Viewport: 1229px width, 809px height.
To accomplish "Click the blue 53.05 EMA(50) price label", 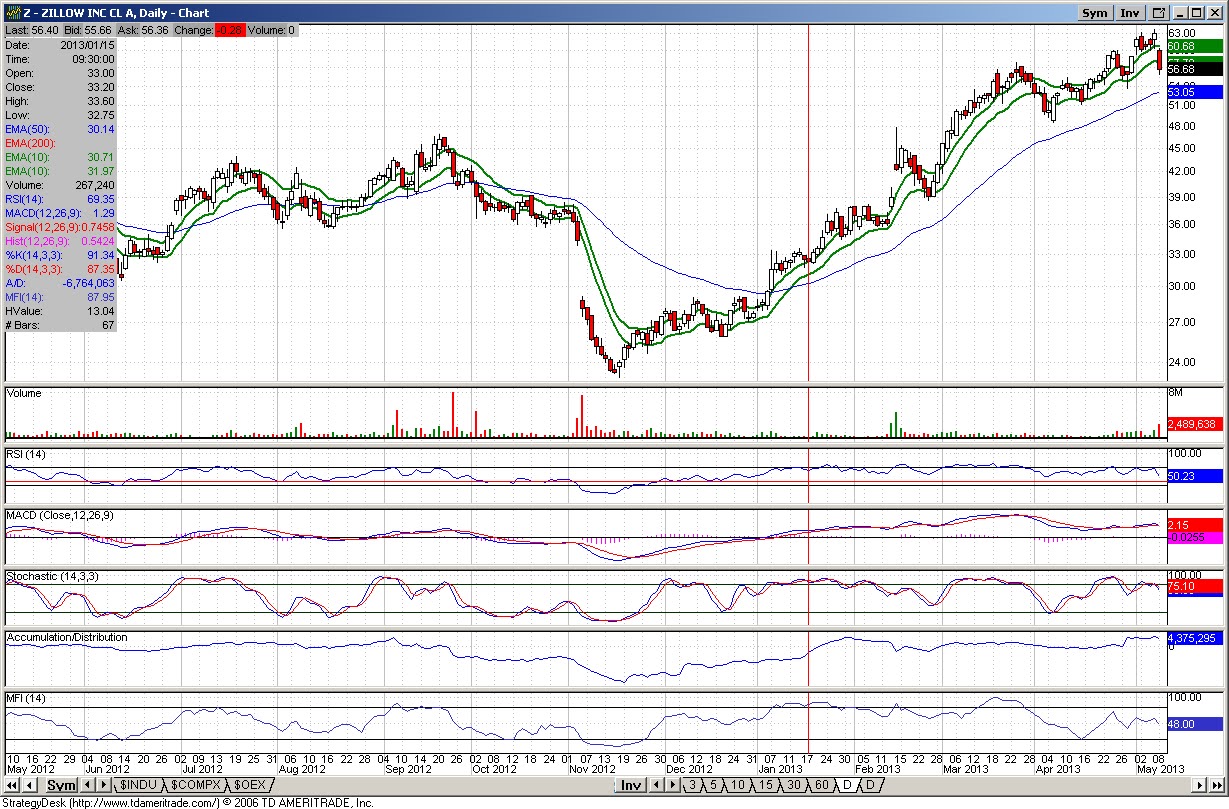I will tap(1195, 92).
